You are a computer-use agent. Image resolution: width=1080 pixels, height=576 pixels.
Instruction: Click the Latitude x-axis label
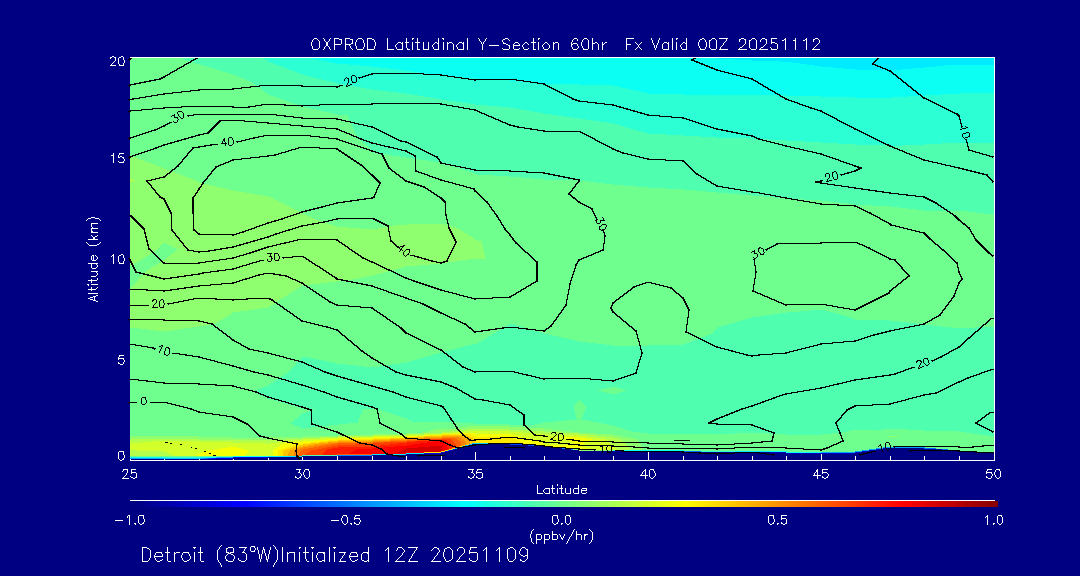pos(561,490)
